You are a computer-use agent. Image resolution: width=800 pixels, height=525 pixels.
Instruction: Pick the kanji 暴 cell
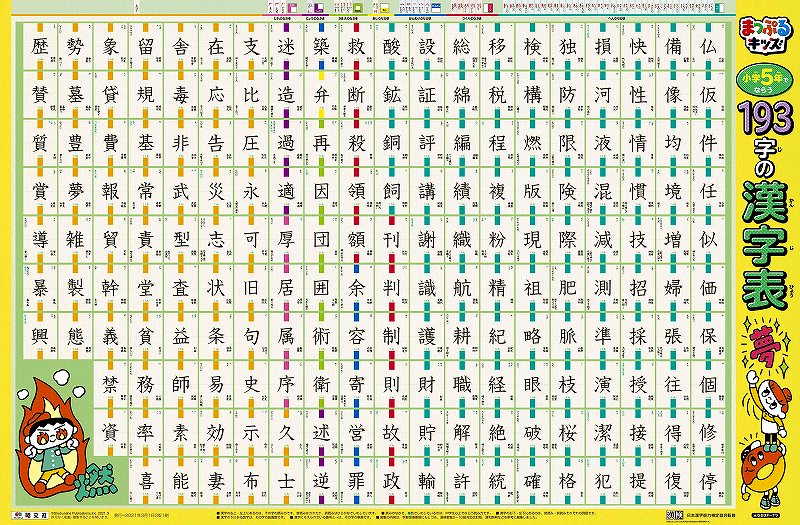(x=39, y=288)
